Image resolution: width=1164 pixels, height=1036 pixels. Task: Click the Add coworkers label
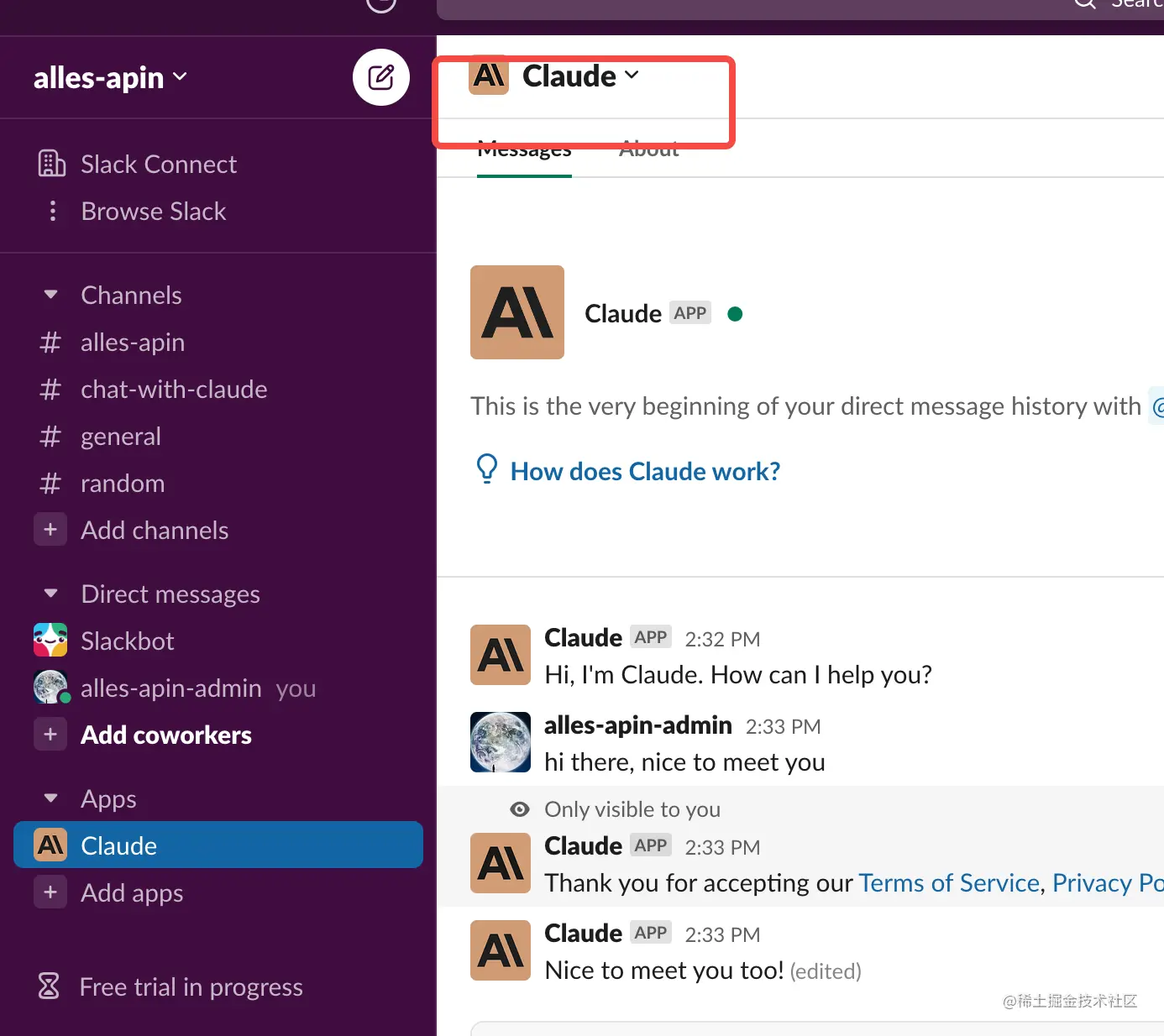click(166, 735)
